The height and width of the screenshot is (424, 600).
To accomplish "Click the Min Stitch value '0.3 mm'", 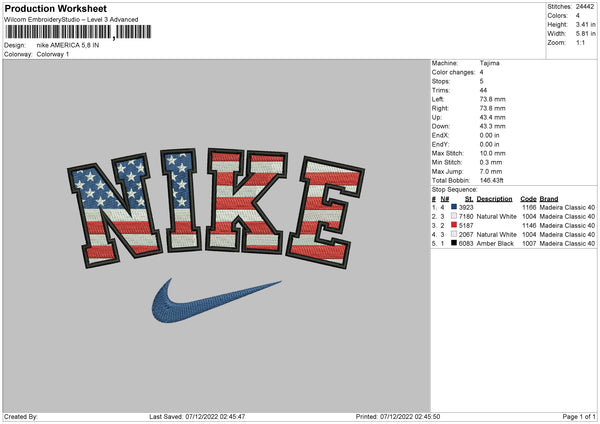I will tap(491, 163).
